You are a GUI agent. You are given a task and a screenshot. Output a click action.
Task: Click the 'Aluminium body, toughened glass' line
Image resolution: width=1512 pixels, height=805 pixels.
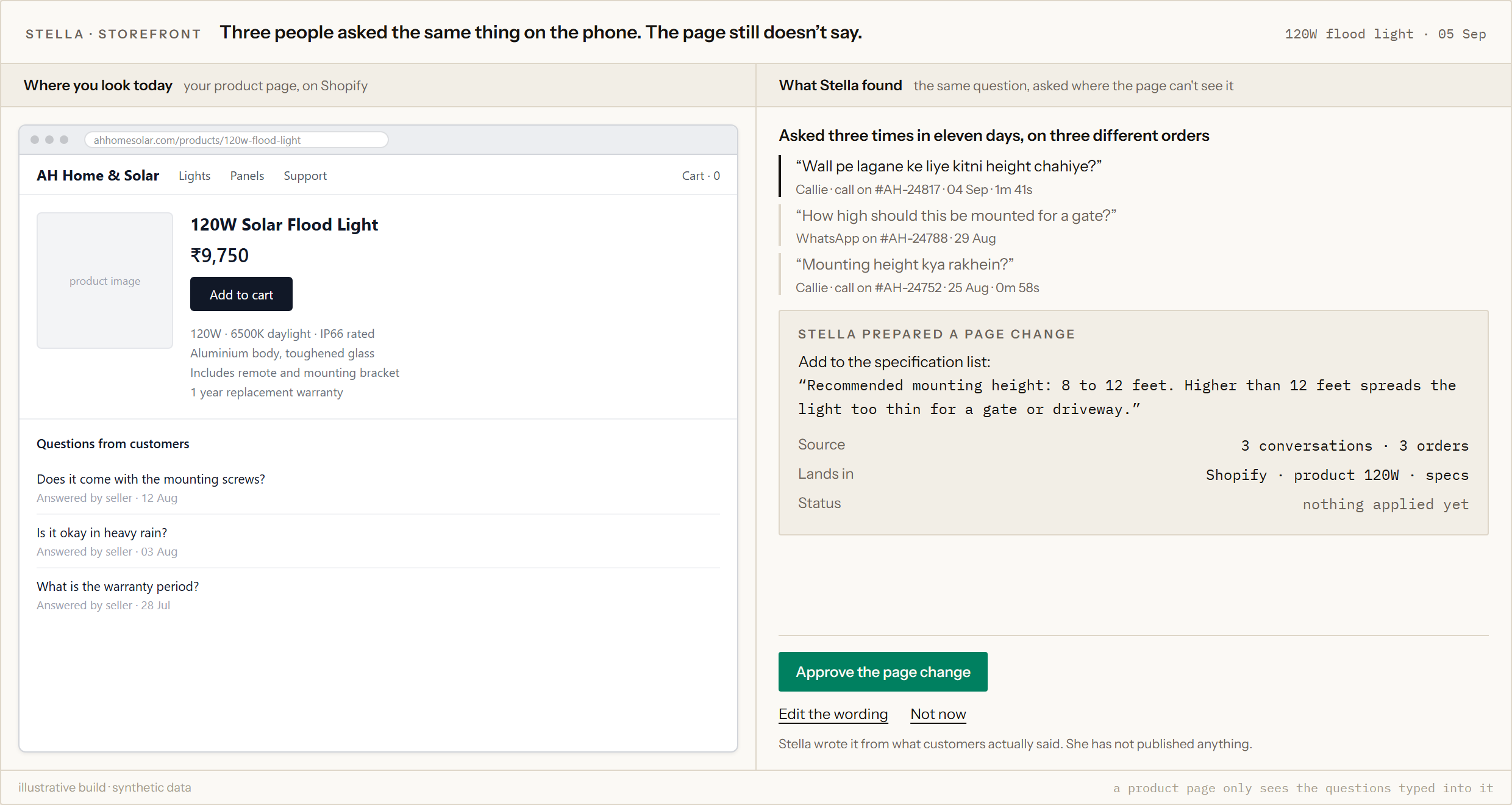pos(282,353)
